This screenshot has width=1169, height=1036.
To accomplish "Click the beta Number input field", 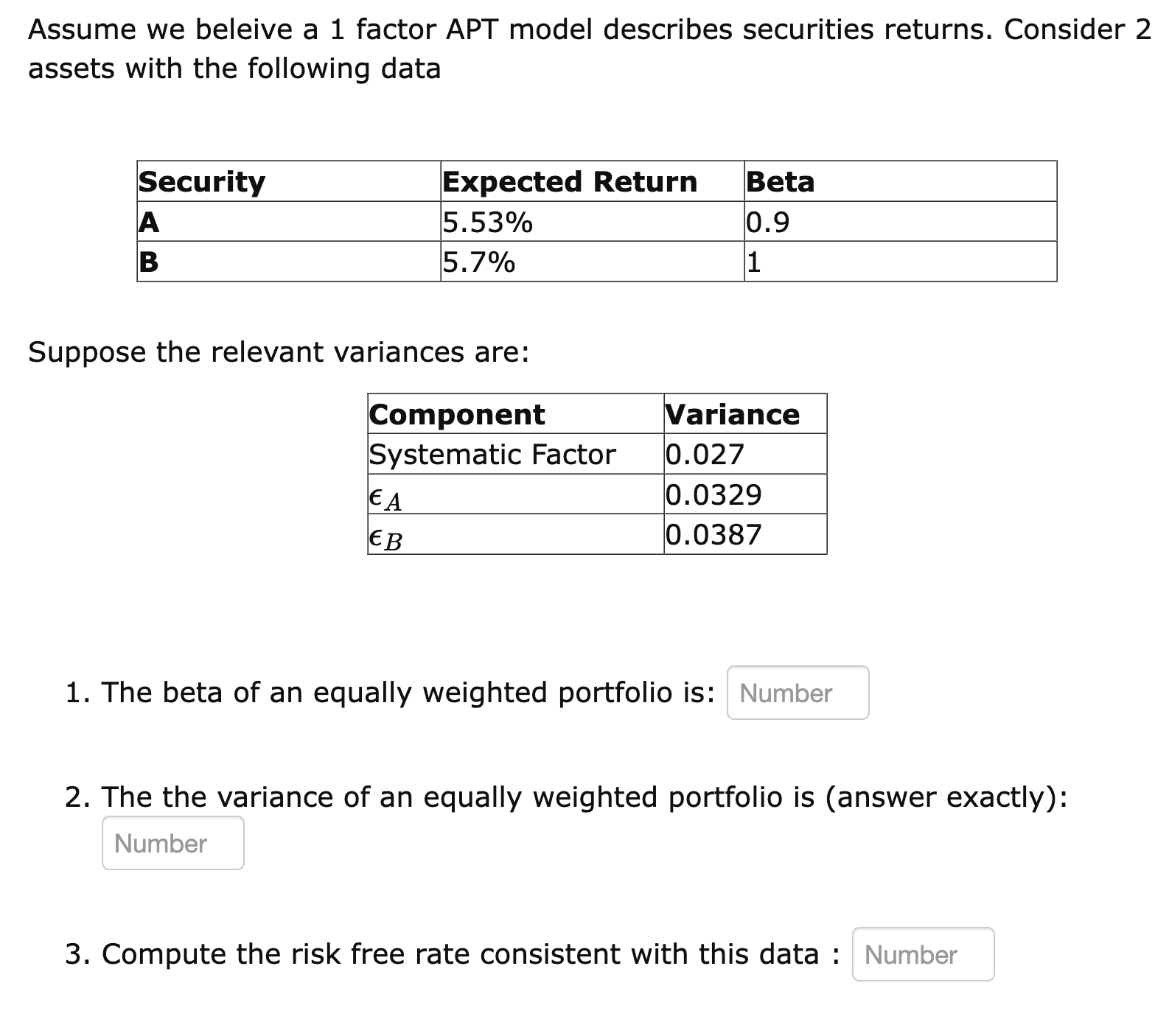I will point(798,693).
